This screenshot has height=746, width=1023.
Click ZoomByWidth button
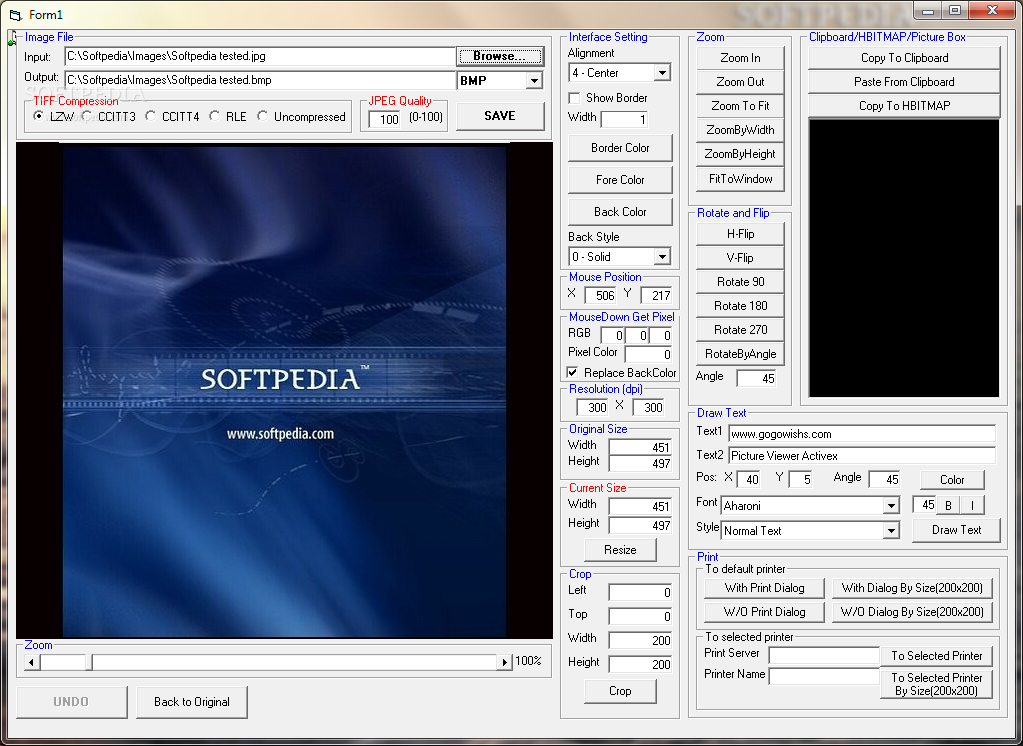point(740,130)
